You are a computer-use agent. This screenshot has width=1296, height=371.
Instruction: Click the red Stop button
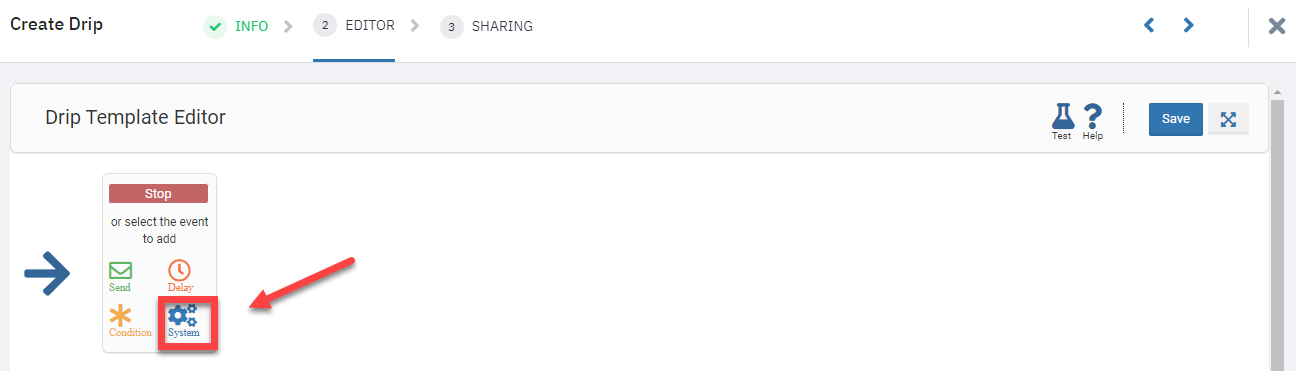point(158,194)
